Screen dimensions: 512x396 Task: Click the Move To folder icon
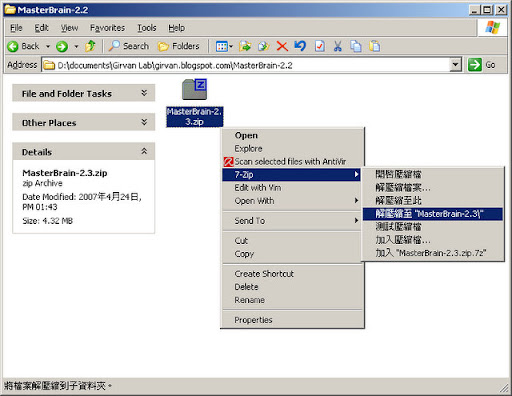pyautogui.click(x=245, y=46)
